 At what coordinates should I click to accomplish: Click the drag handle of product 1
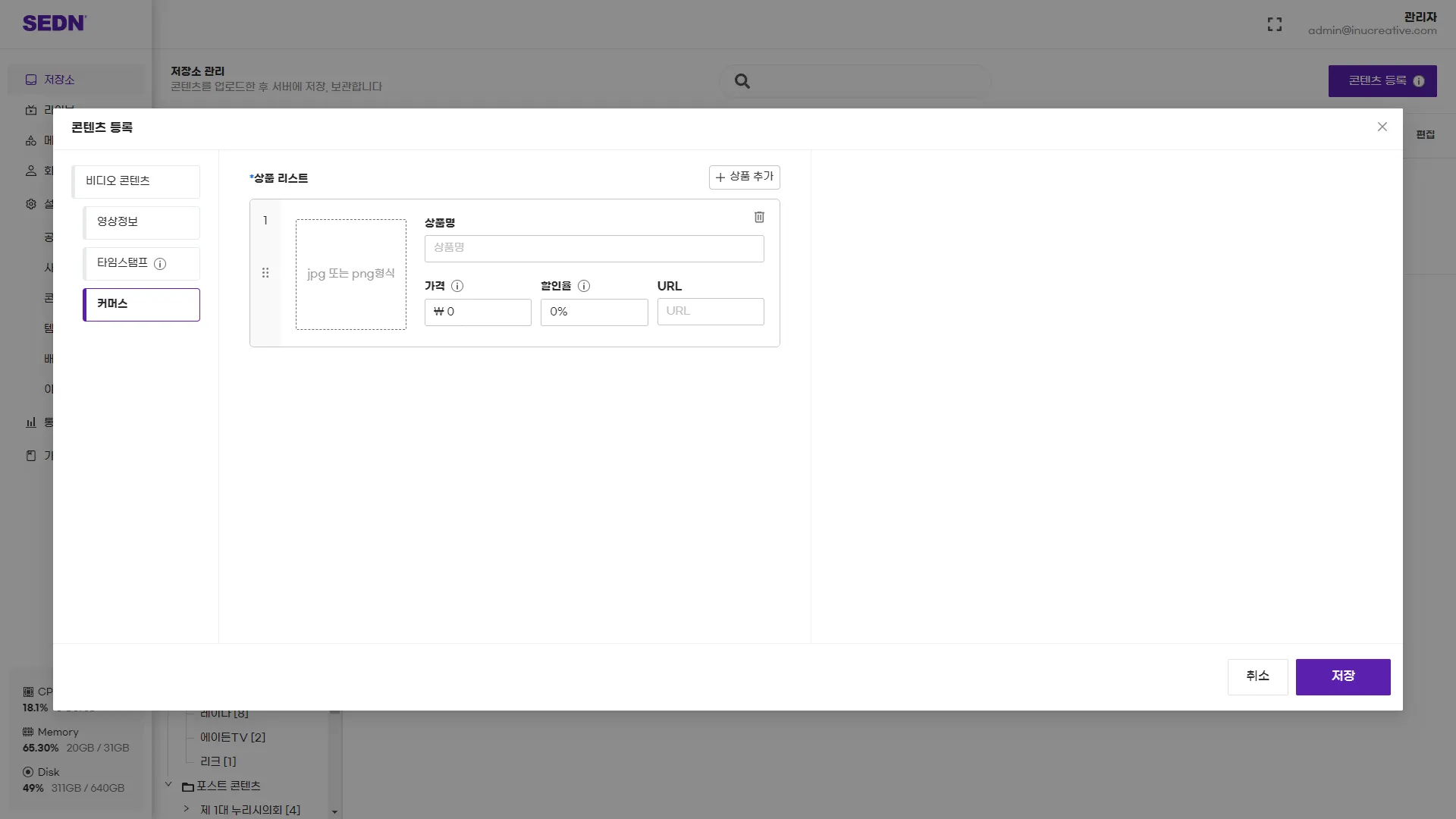(x=265, y=273)
